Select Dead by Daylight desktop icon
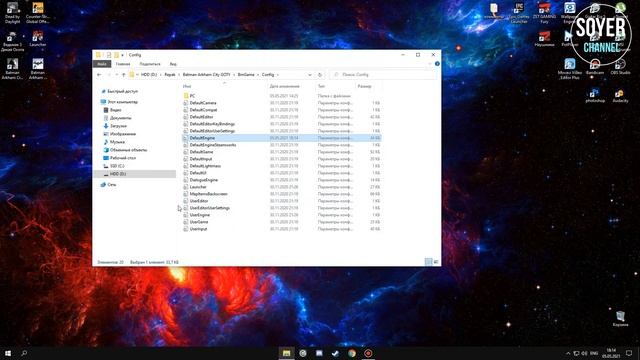Image resolution: width=640 pixels, height=360 pixels. pos(13,13)
